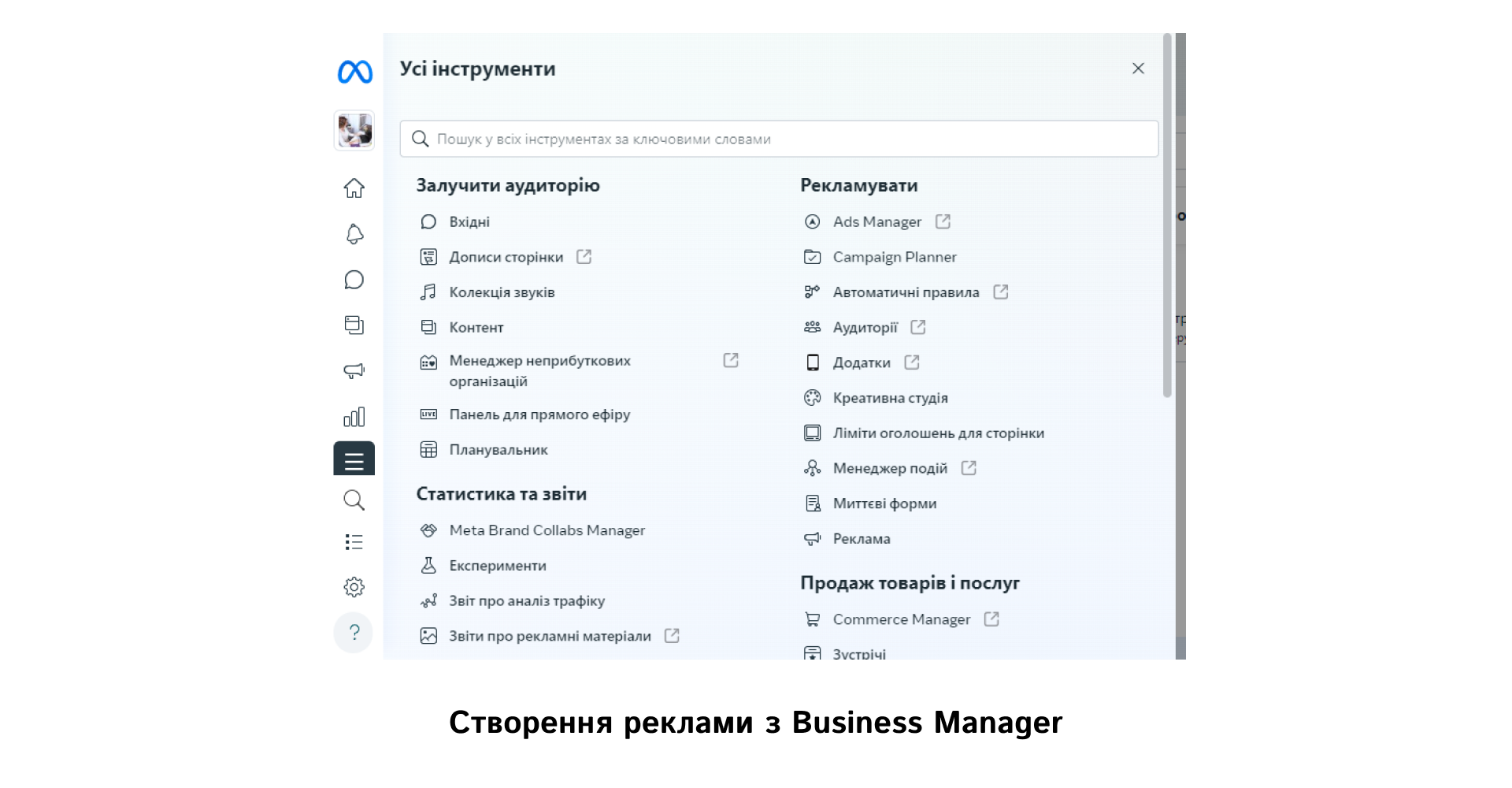Open Додатки tool
Image resolution: width=1512 pixels, height=788 pixels.
click(x=862, y=362)
